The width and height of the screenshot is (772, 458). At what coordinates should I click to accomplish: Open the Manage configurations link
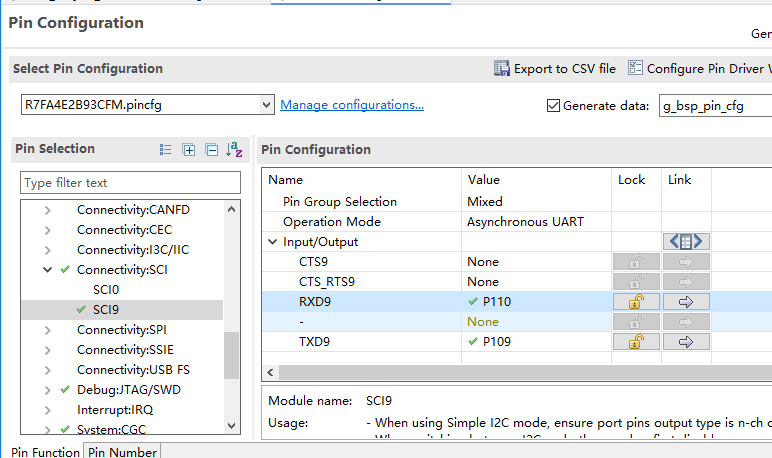351,105
